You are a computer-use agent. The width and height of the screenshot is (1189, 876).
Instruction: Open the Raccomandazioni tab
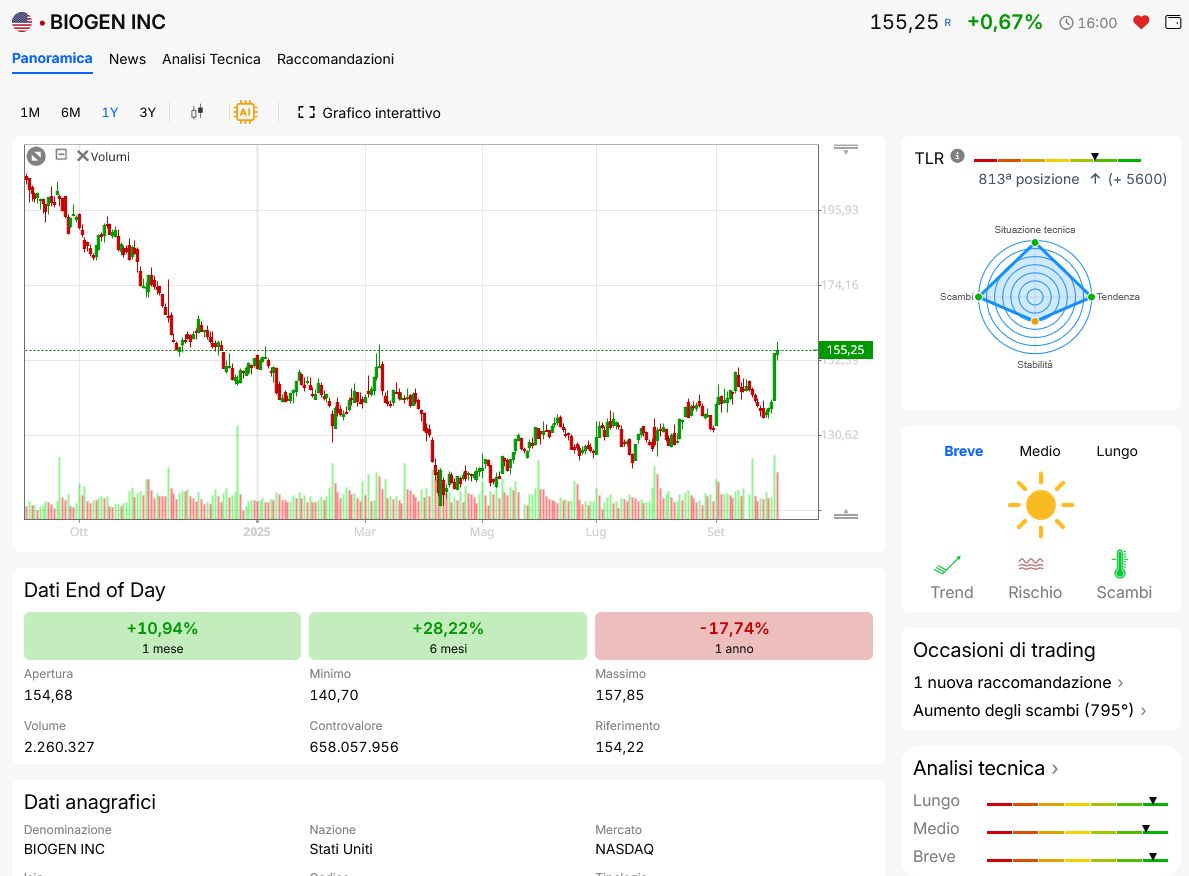[x=335, y=59]
